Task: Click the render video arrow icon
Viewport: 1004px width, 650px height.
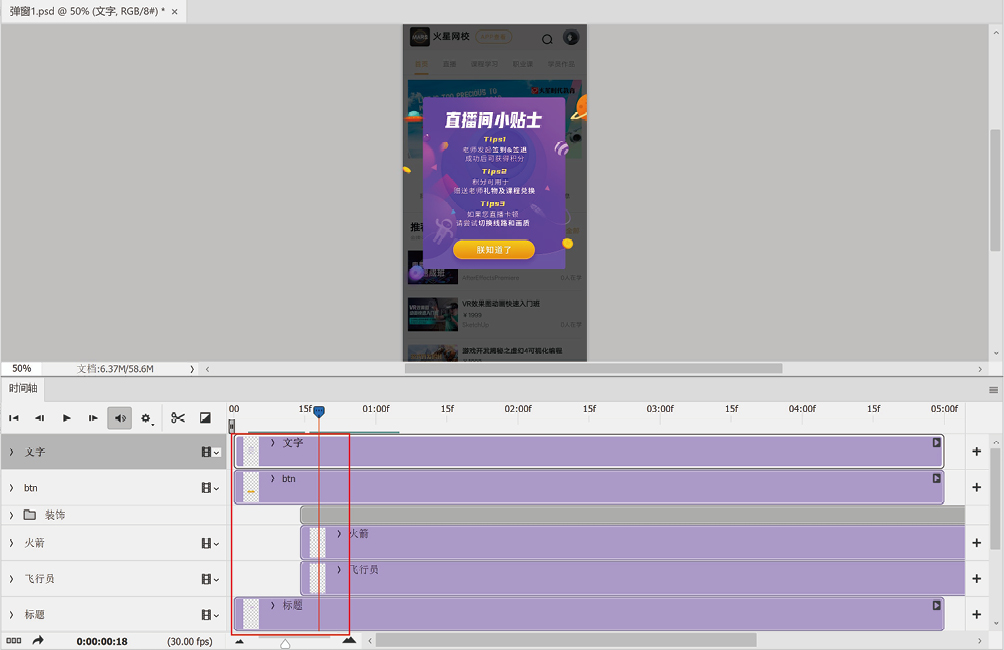Action: (38, 640)
